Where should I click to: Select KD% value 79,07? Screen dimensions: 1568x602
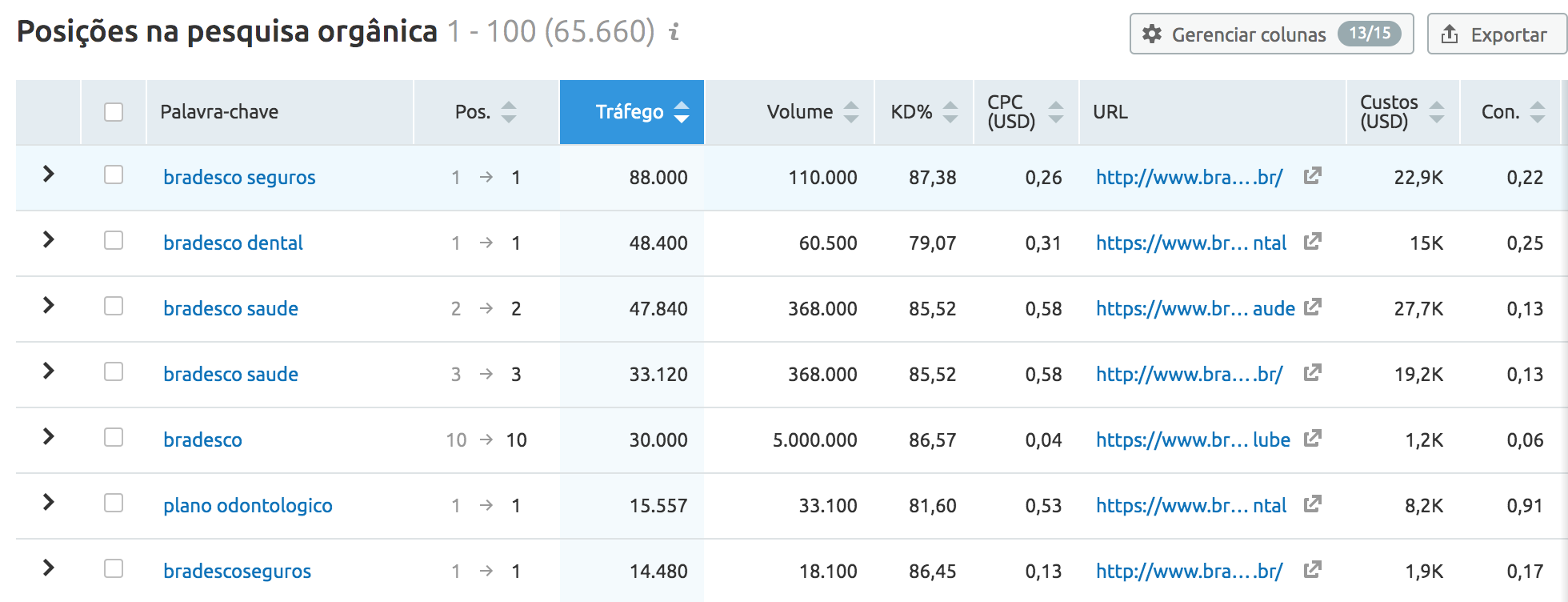[933, 243]
